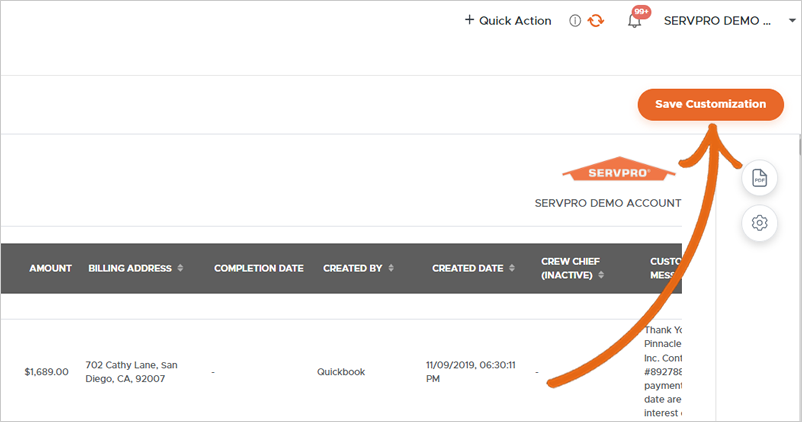Click the SERVPRO house logo
802x422 pixels.
point(606,171)
